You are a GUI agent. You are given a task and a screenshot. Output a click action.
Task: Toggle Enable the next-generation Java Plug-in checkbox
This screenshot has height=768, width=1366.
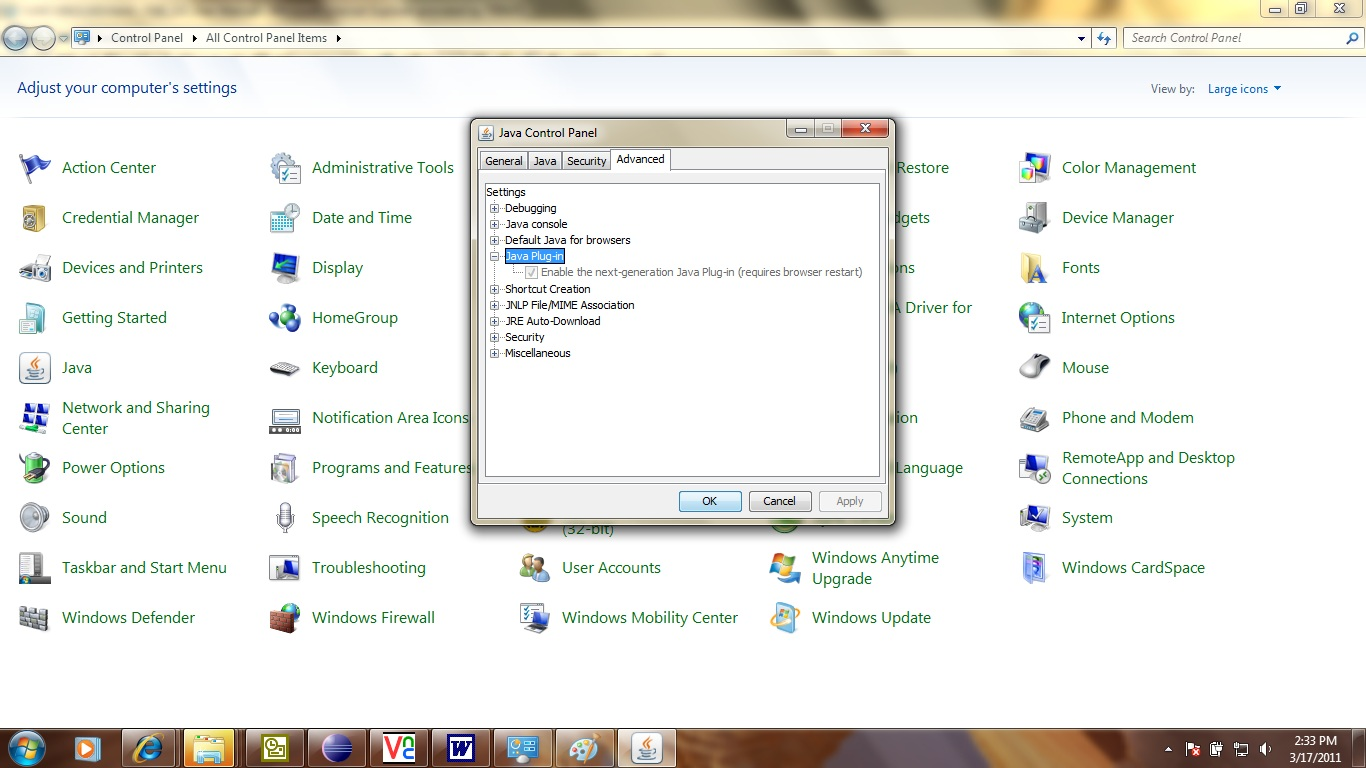(531, 272)
